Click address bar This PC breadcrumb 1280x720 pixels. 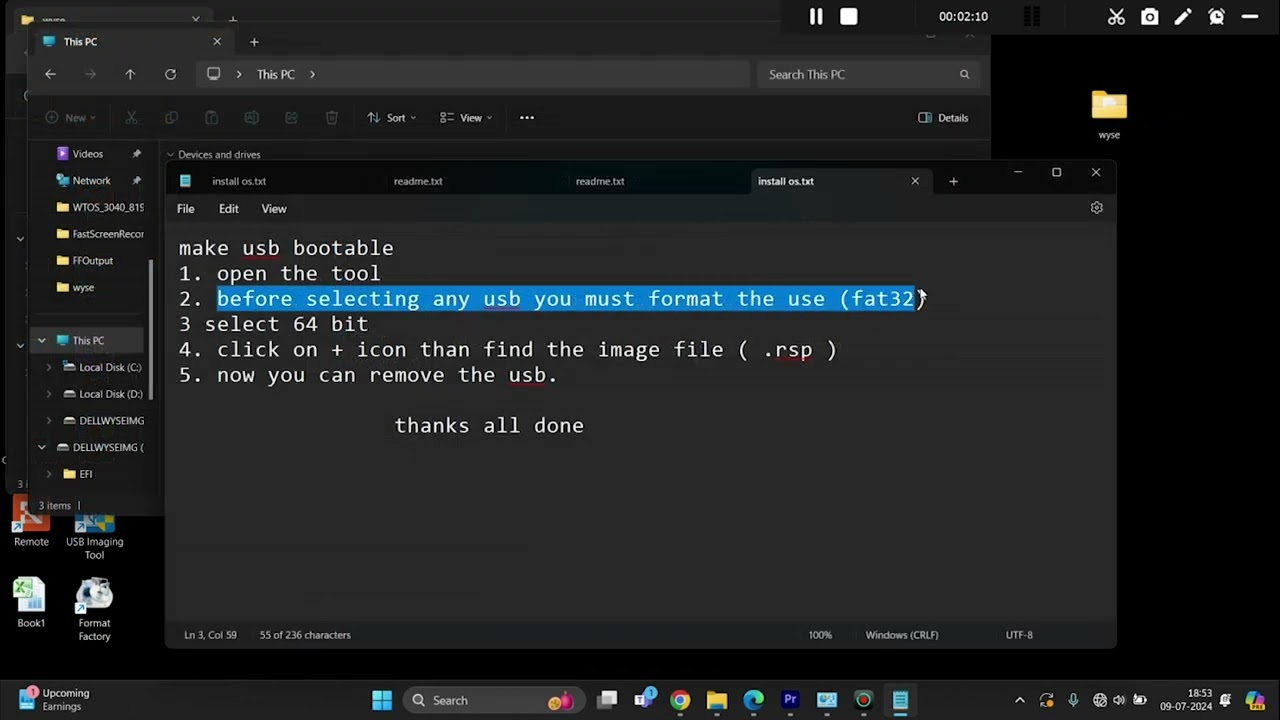[x=275, y=74]
